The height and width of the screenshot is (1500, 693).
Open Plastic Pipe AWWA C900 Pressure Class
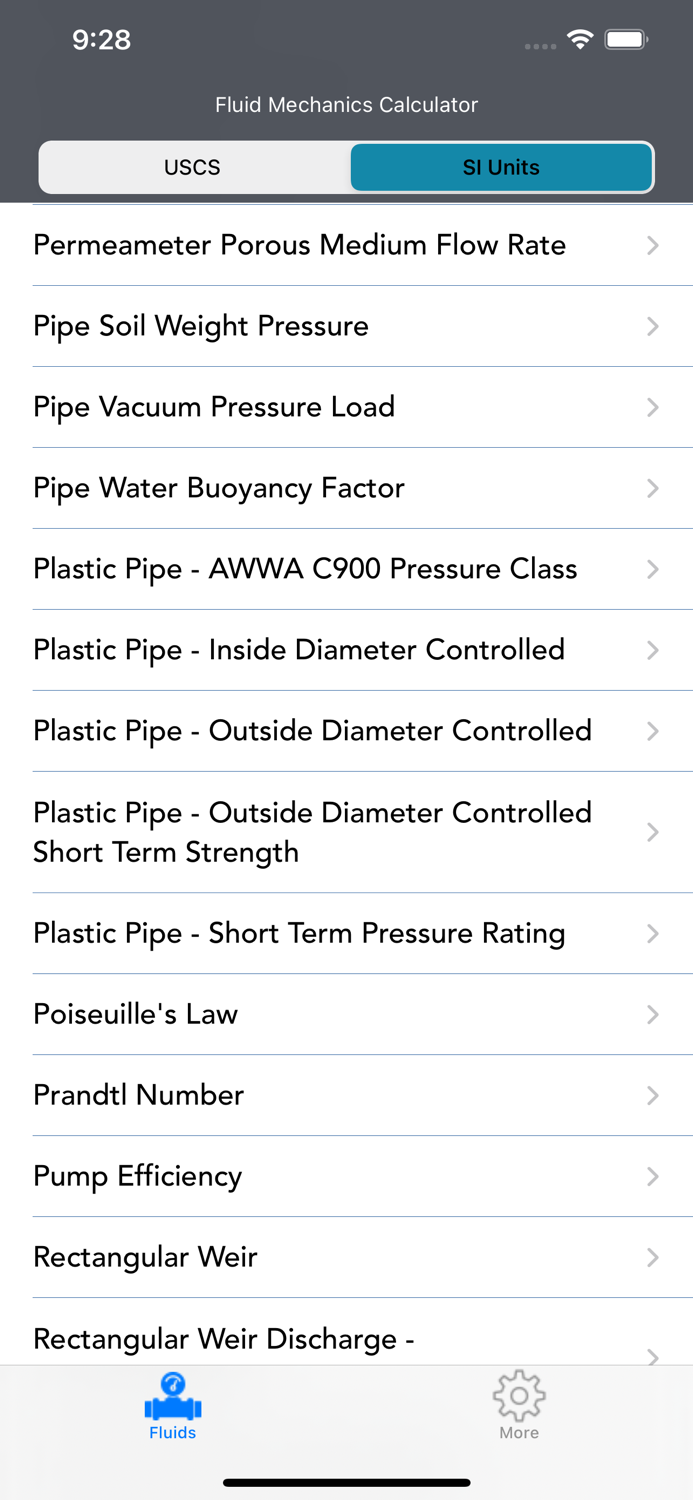click(305, 569)
